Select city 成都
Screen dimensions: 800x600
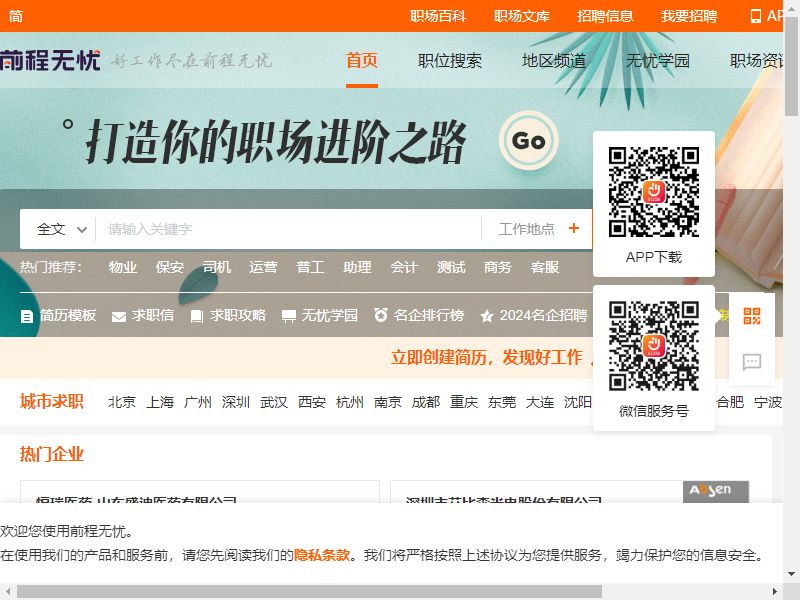(426, 402)
